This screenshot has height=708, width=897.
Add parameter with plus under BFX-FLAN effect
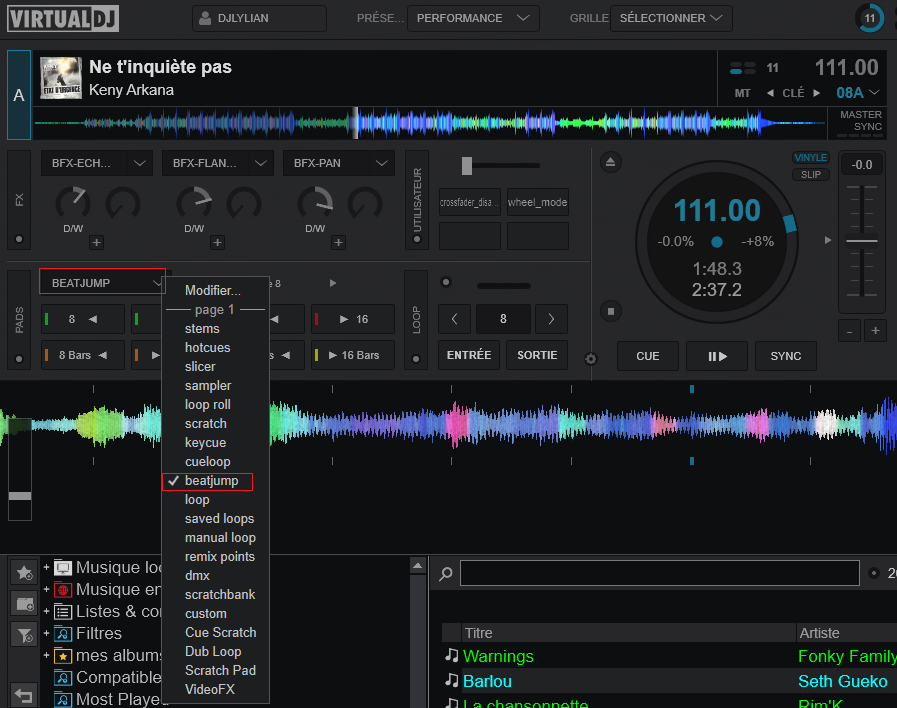(x=217, y=242)
